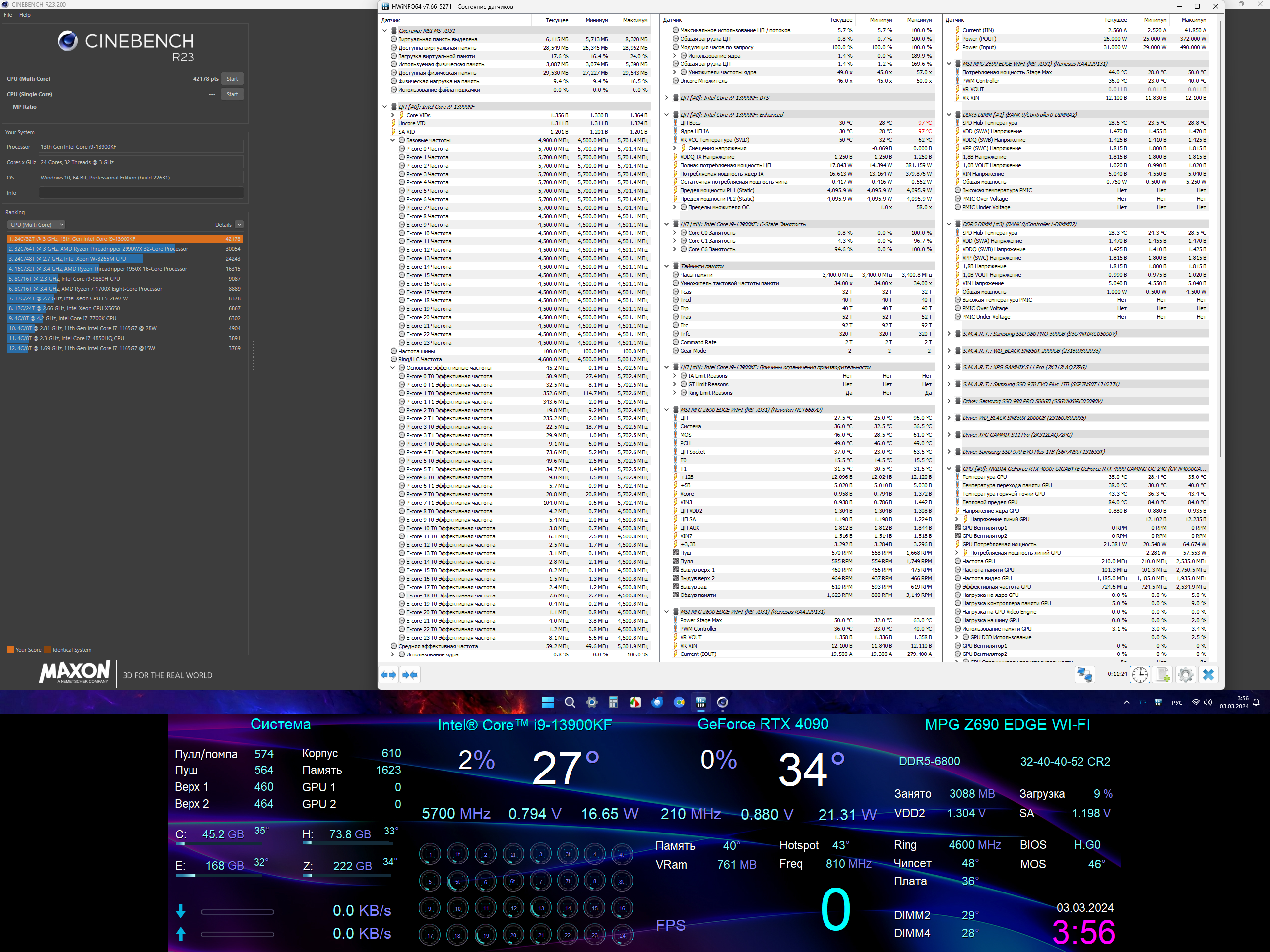Viewport: 1270px width, 952px height.
Task: Start logging with the sheet-plus icon
Action: coord(1163,674)
